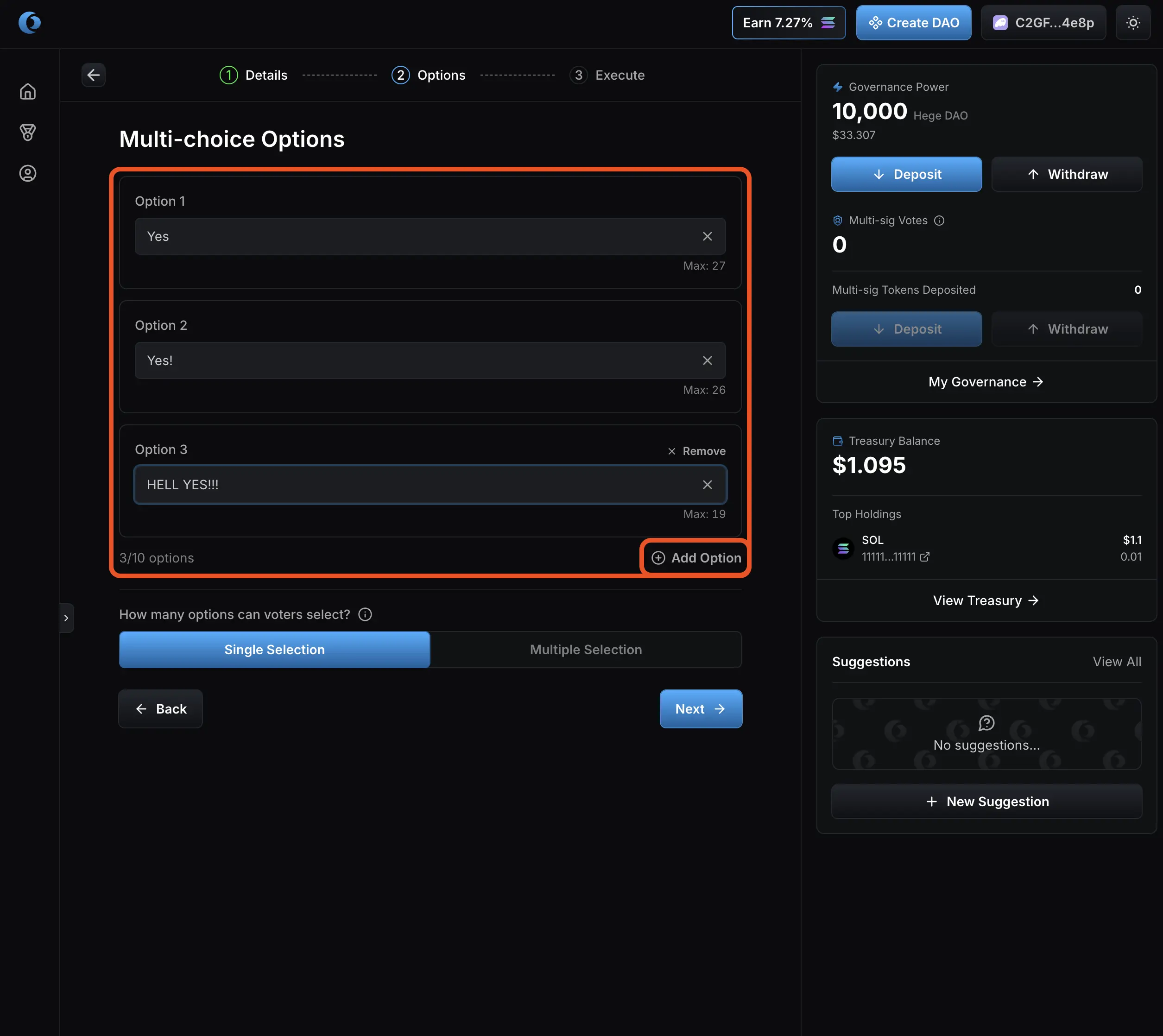The height and width of the screenshot is (1036, 1163).
Task: Open the profile icon in sidebar
Action: (x=27, y=174)
